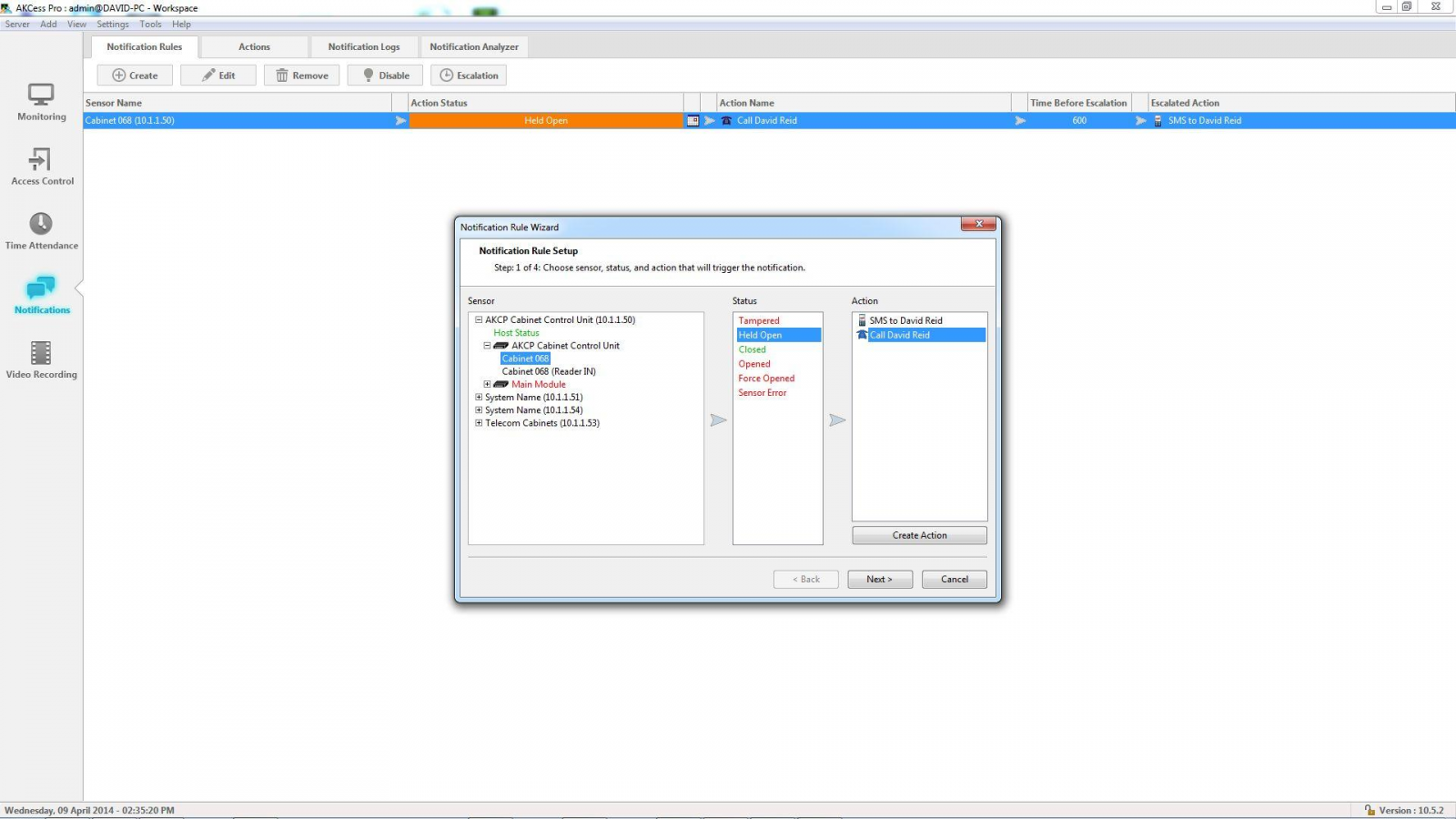Screen dimensions: 1456x819
Task: Switch to the Notification Logs tab
Action: click(363, 46)
